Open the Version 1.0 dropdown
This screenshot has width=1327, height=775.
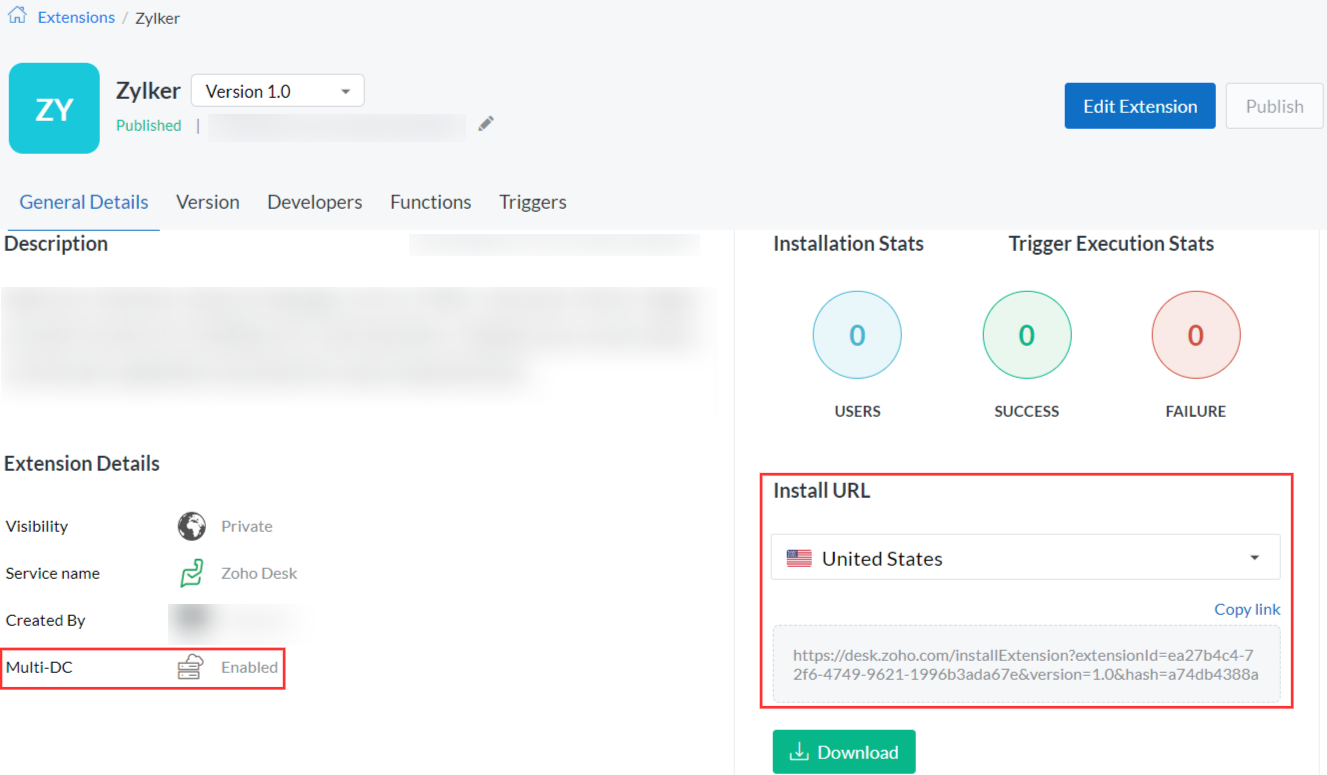click(277, 91)
